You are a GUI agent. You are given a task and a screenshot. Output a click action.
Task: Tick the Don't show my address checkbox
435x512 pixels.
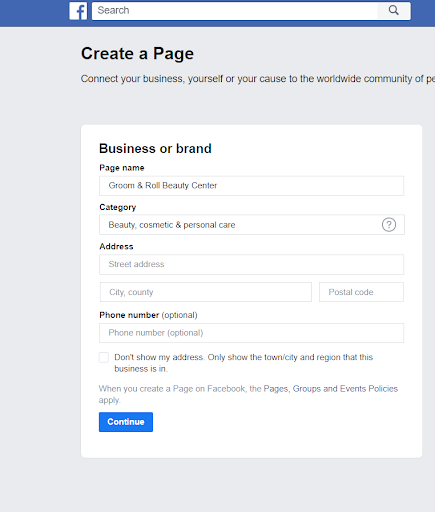click(104, 357)
